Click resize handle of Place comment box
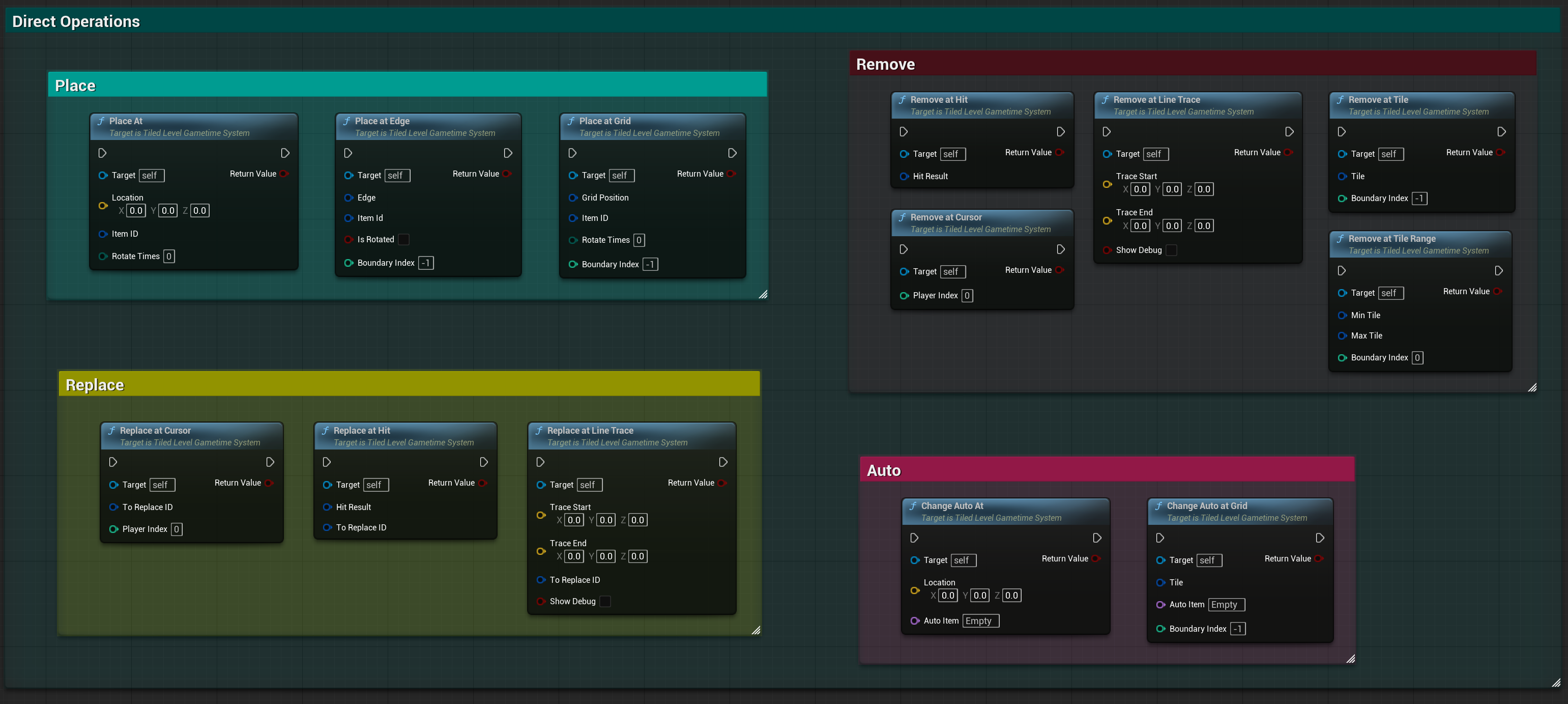Image resolution: width=1568 pixels, height=704 pixels. (763, 294)
